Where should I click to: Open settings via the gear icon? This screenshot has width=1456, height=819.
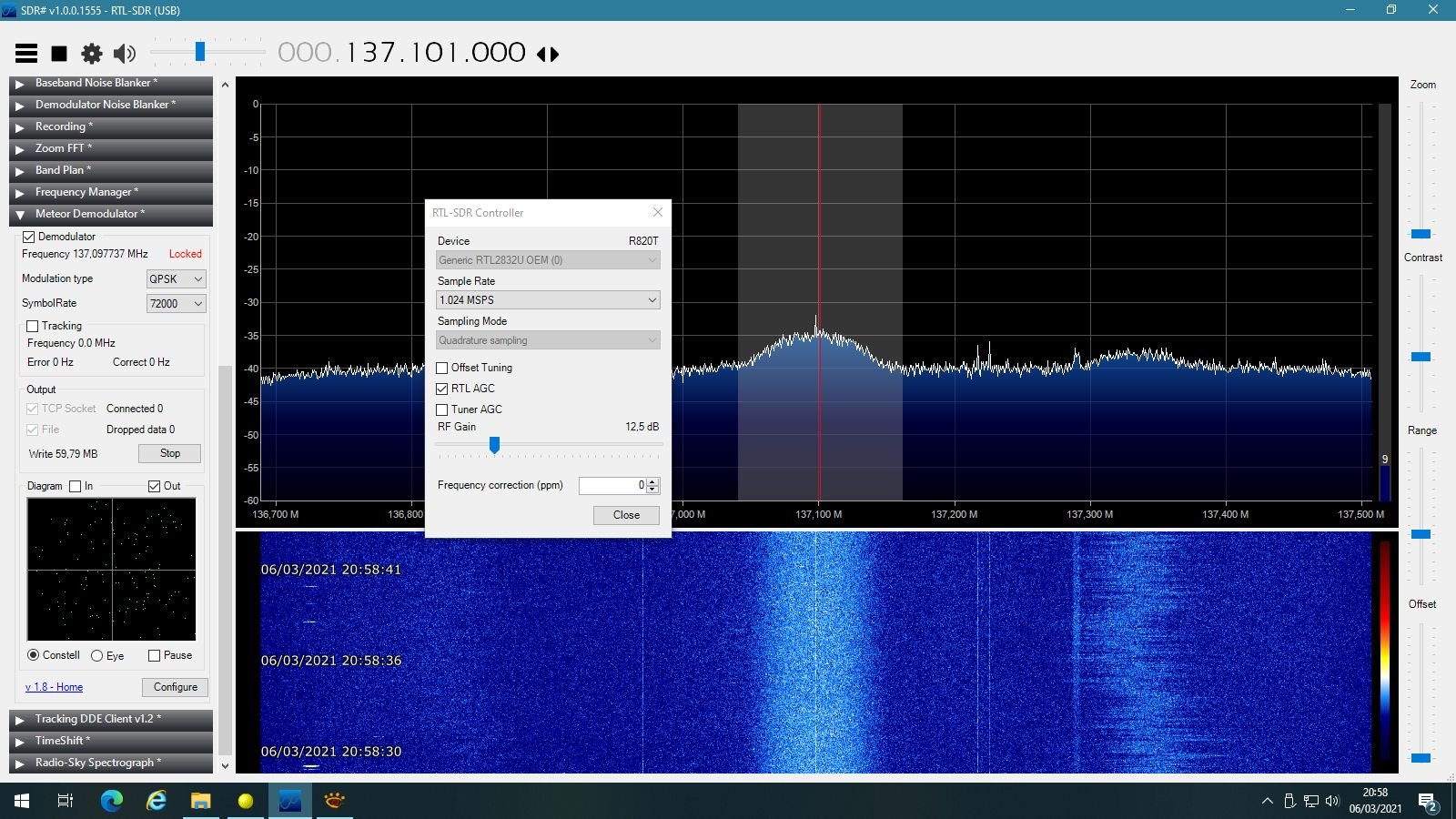[92, 54]
